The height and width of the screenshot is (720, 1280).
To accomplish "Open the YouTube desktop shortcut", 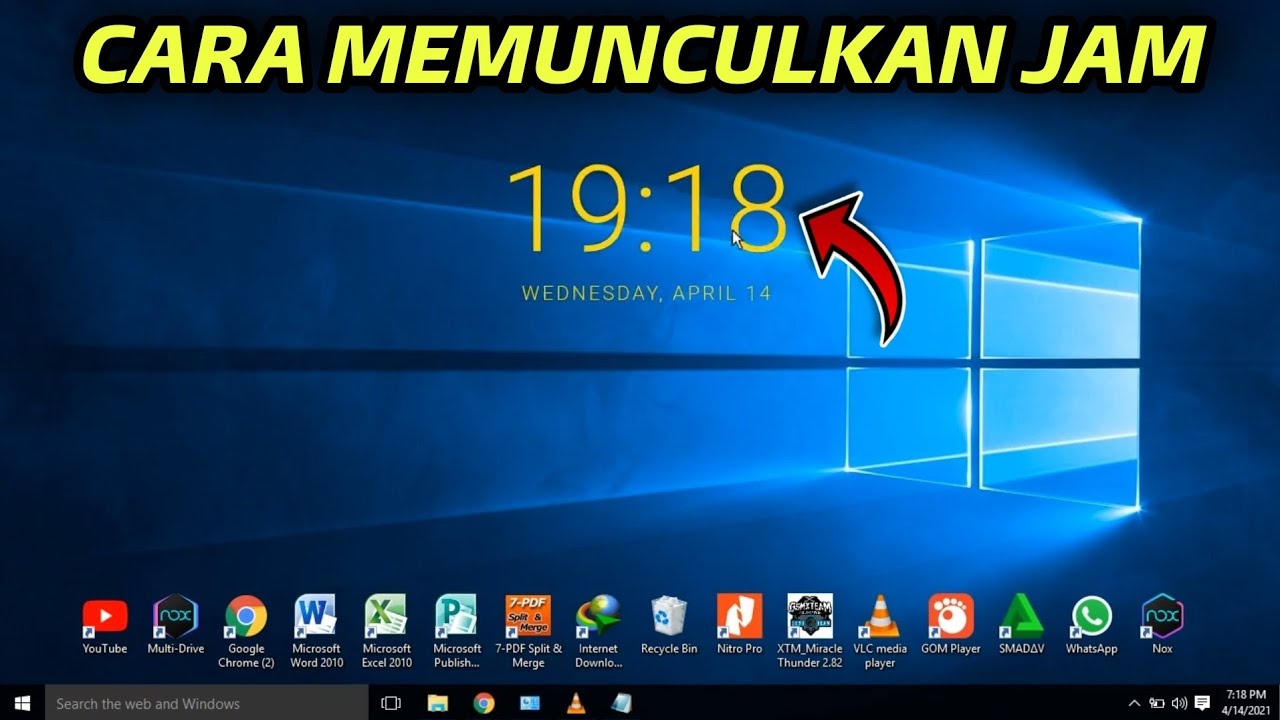I will tap(105, 625).
